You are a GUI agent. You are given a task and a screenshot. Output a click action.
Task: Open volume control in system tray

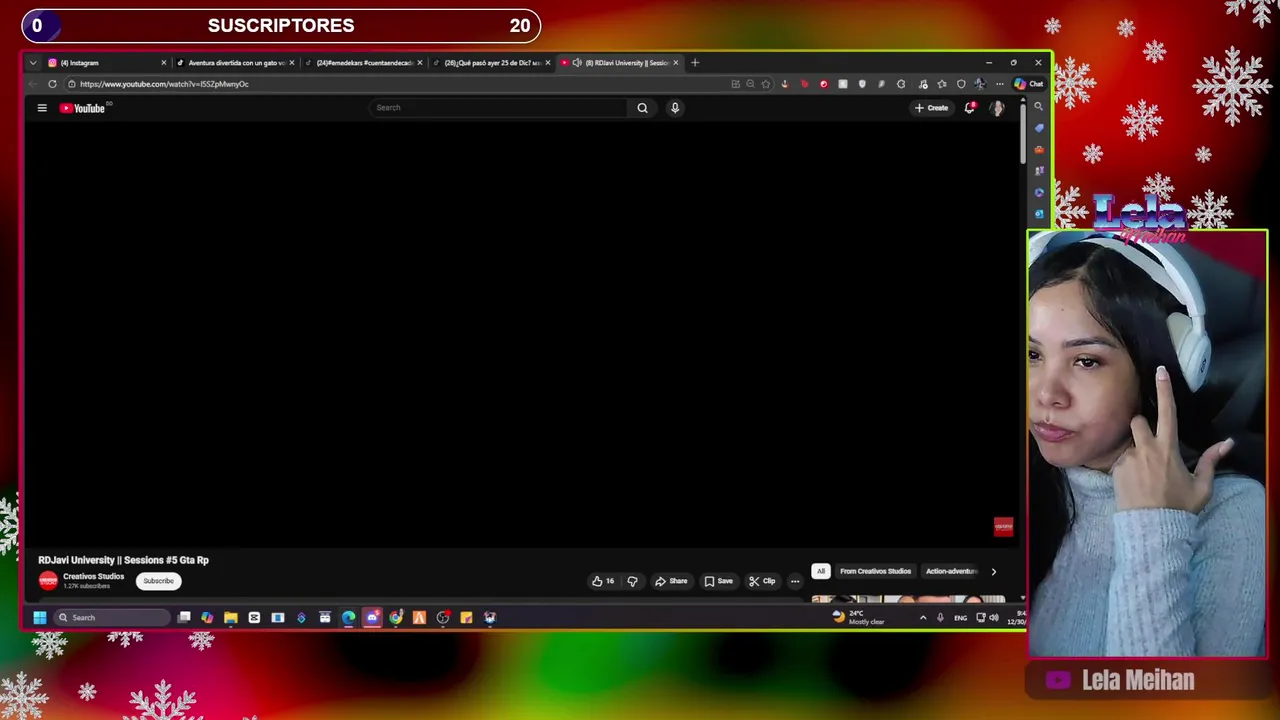[994, 618]
